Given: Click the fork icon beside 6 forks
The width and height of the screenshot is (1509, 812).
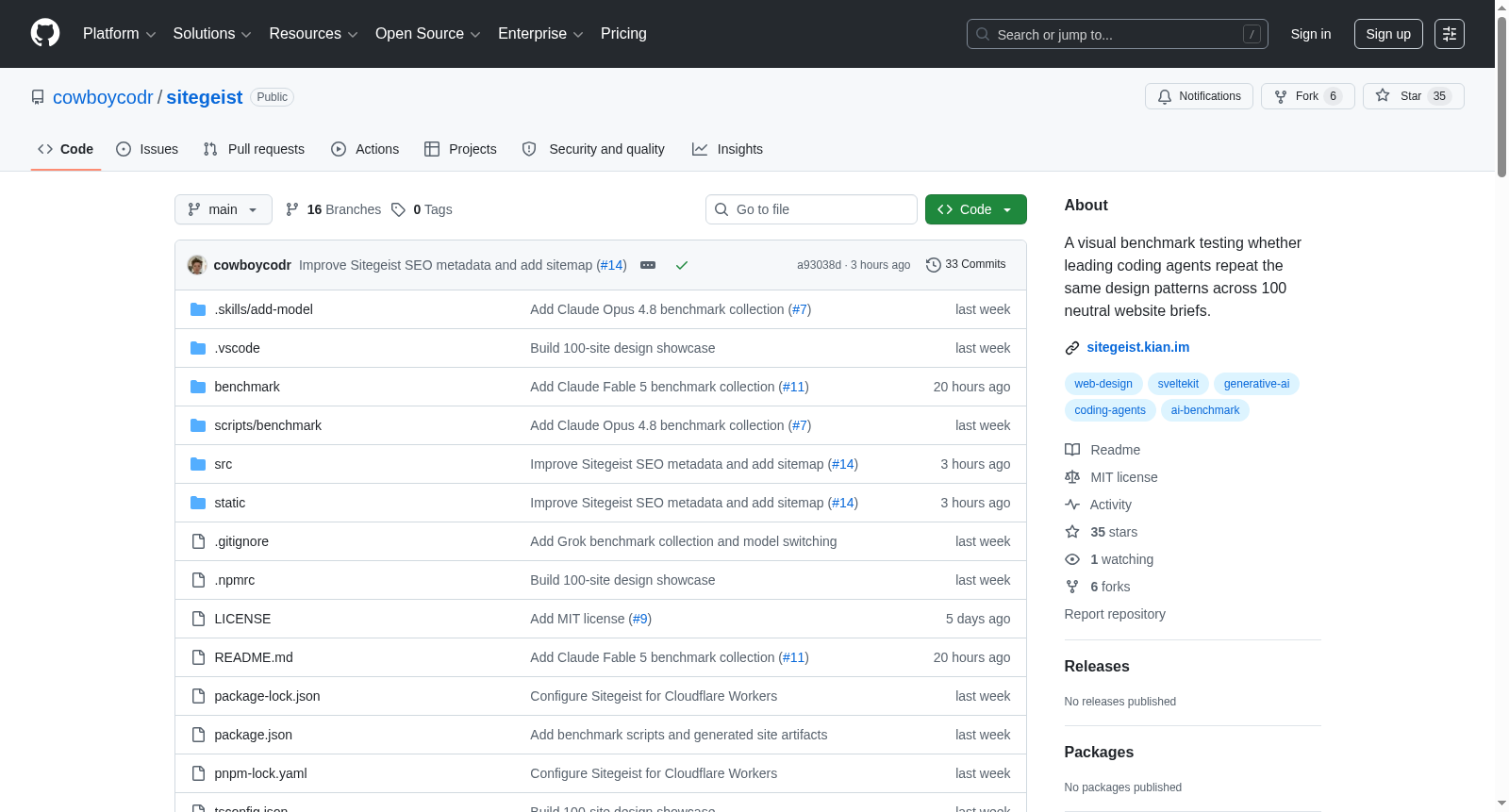Looking at the screenshot, I should pyautogui.click(x=1072, y=587).
